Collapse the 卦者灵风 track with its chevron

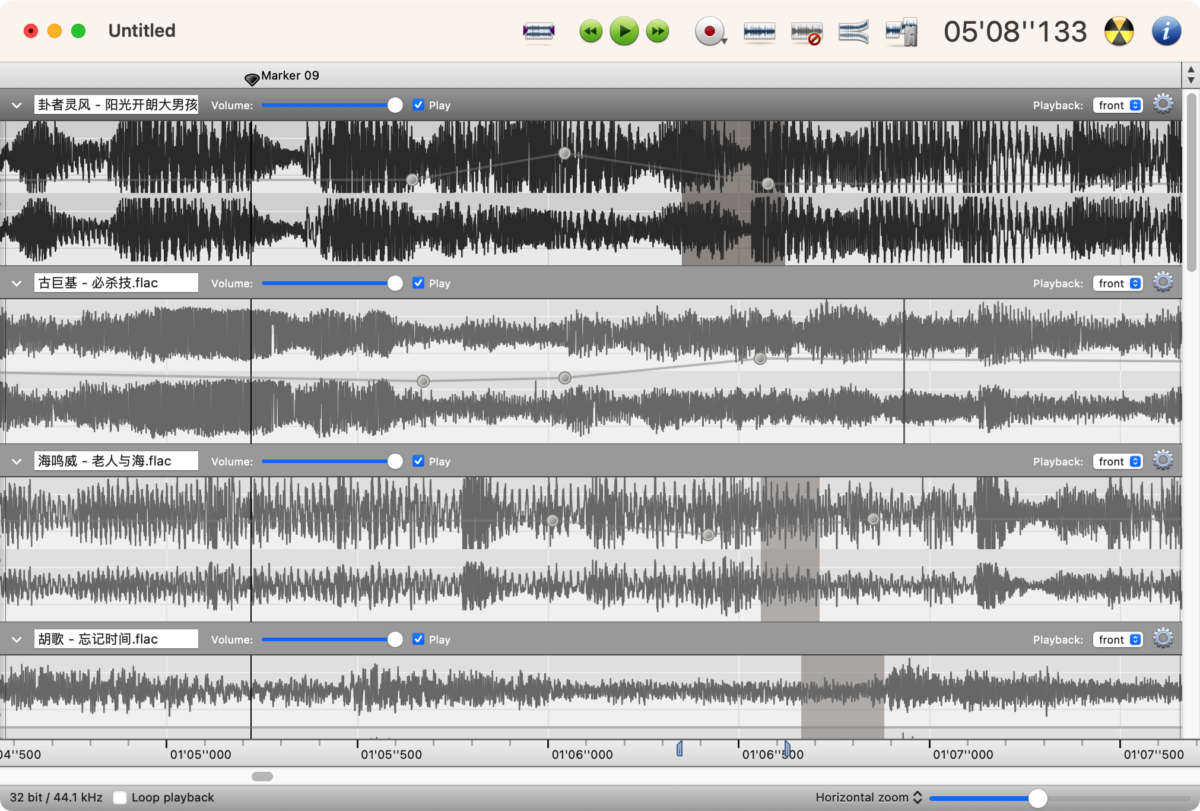tap(16, 105)
